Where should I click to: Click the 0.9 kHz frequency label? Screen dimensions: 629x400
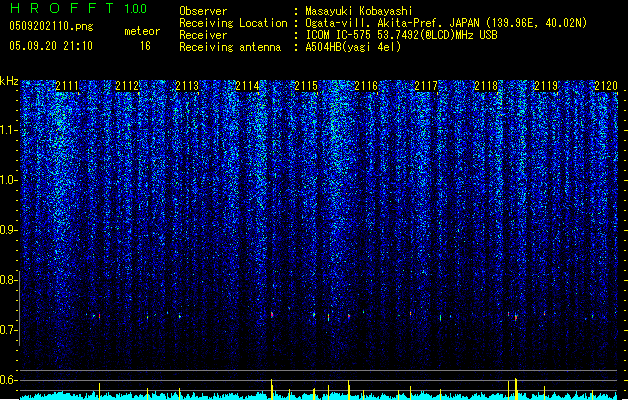point(8,230)
